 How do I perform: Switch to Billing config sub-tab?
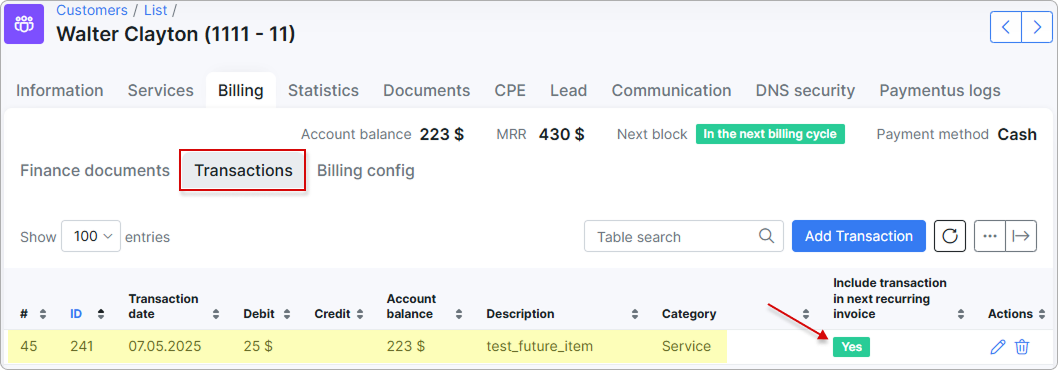366,170
